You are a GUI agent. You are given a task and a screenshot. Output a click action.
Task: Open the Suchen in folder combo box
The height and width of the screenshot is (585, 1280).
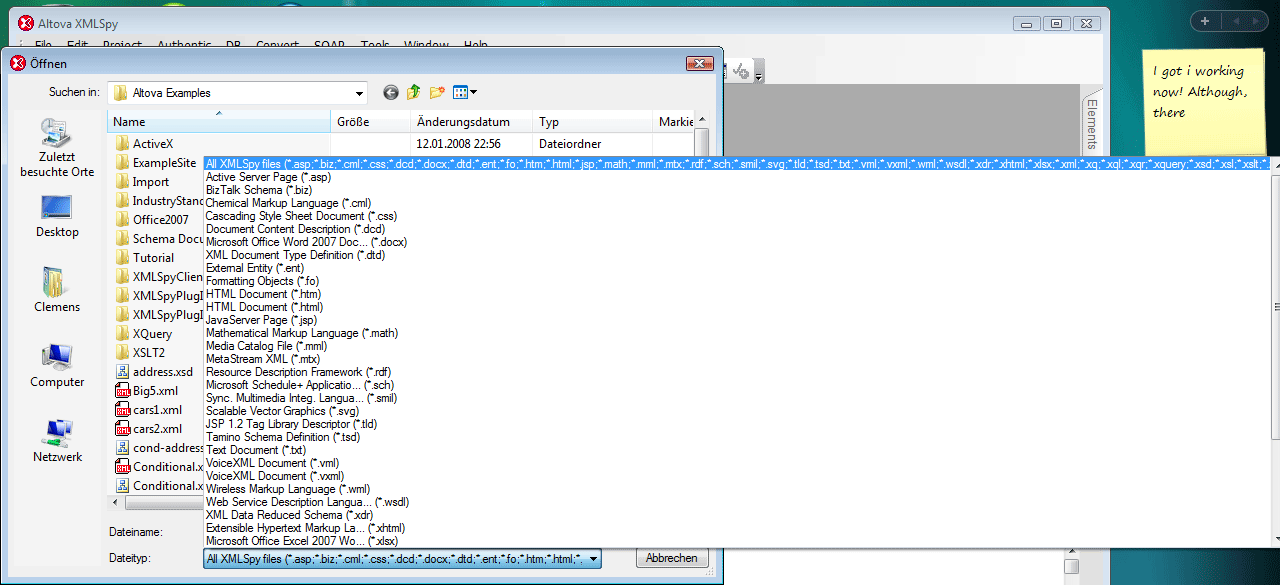[238, 93]
